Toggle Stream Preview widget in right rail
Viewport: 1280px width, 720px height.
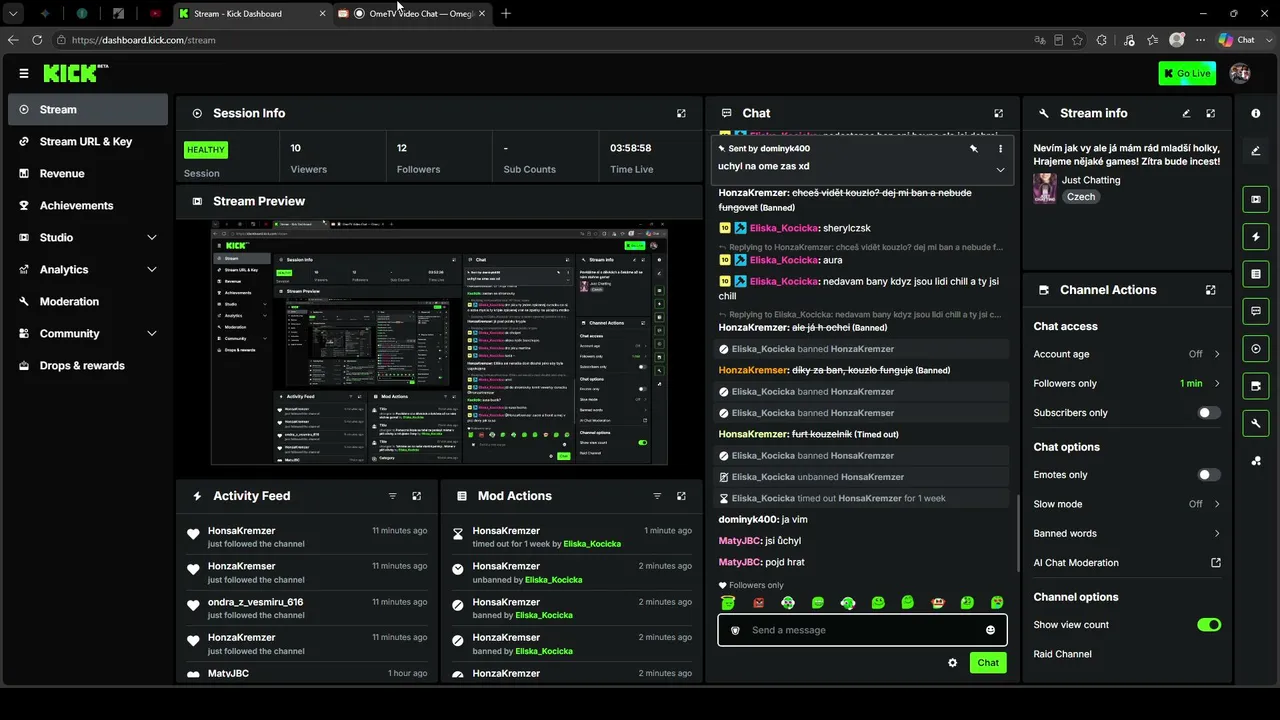pyautogui.click(x=1256, y=199)
